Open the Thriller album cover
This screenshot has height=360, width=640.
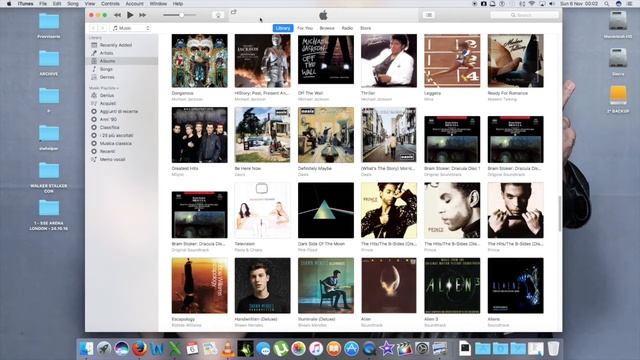coord(389,61)
